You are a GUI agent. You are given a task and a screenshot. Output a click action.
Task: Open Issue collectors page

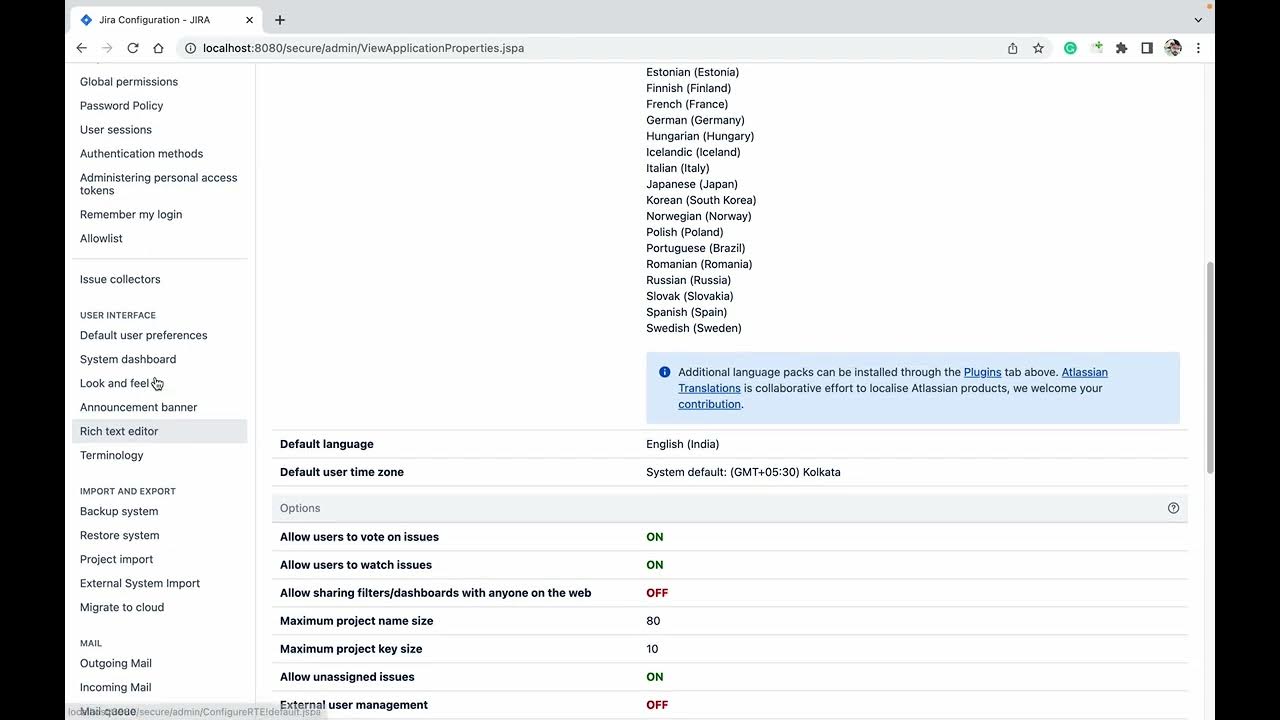[x=120, y=280]
